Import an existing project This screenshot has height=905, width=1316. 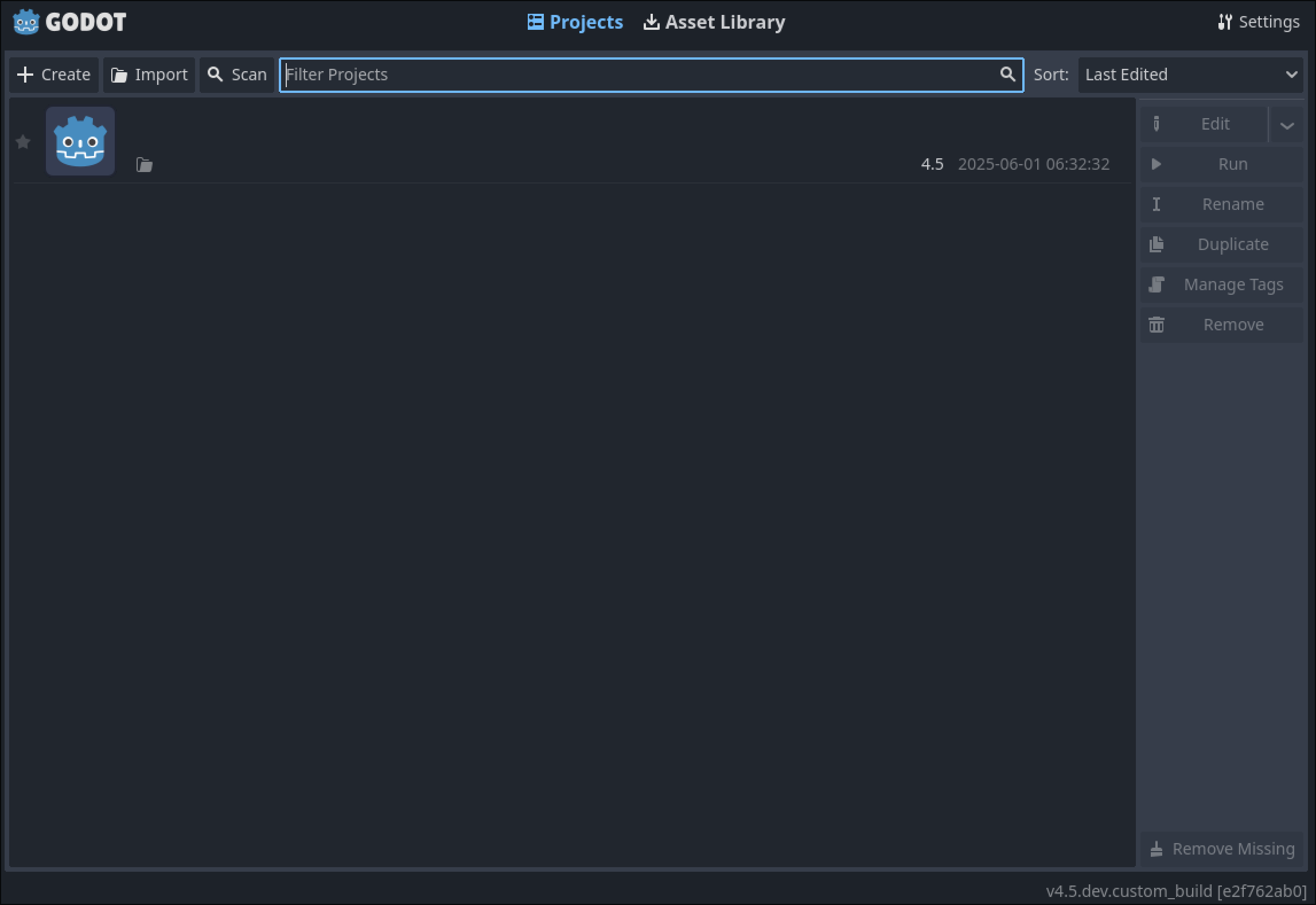pos(149,75)
